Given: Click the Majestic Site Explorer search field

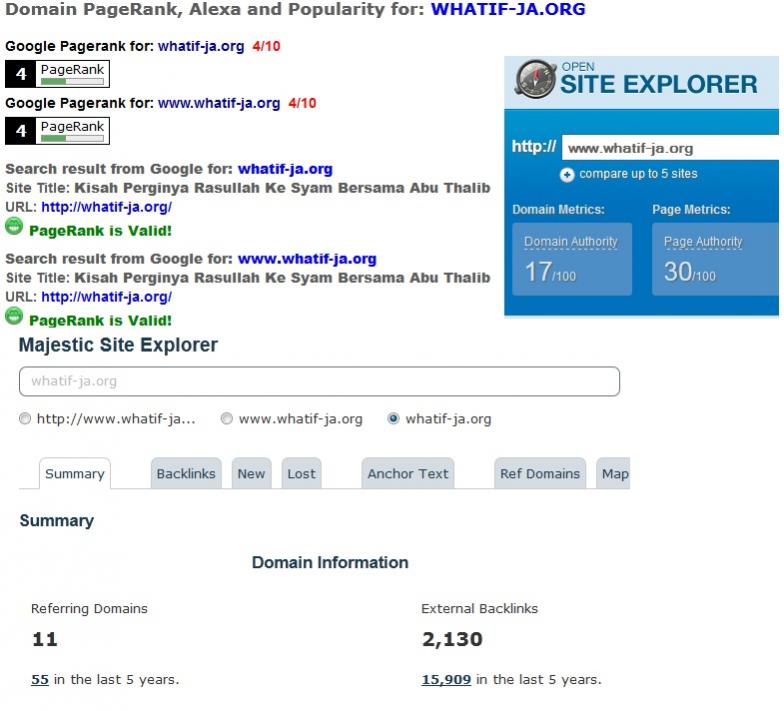Looking at the screenshot, I should tap(320, 382).
